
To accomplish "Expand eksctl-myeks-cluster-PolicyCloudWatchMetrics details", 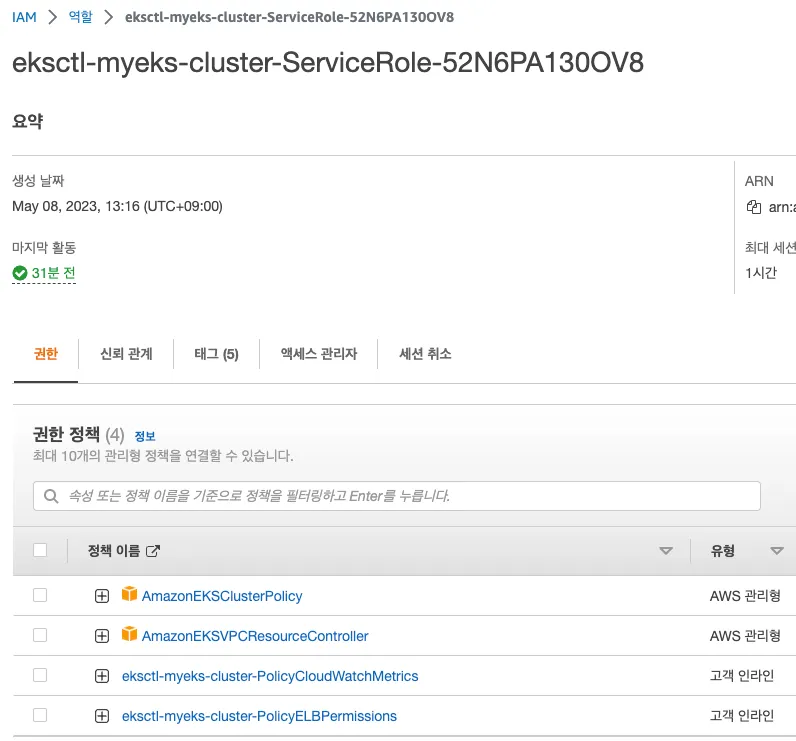I will click(x=102, y=676).
